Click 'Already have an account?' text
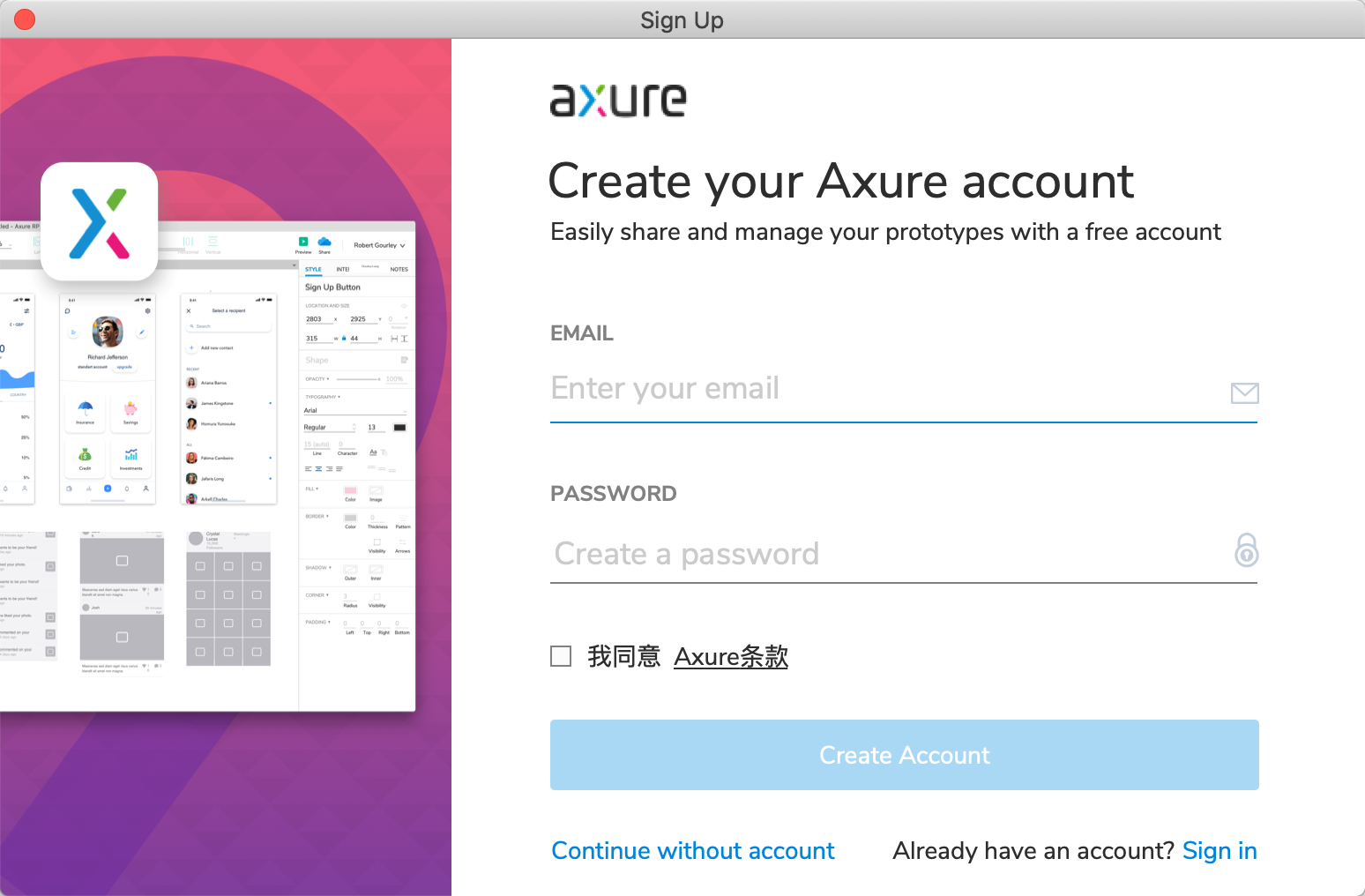This screenshot has height=896, width=1365. pos(1033,851)
